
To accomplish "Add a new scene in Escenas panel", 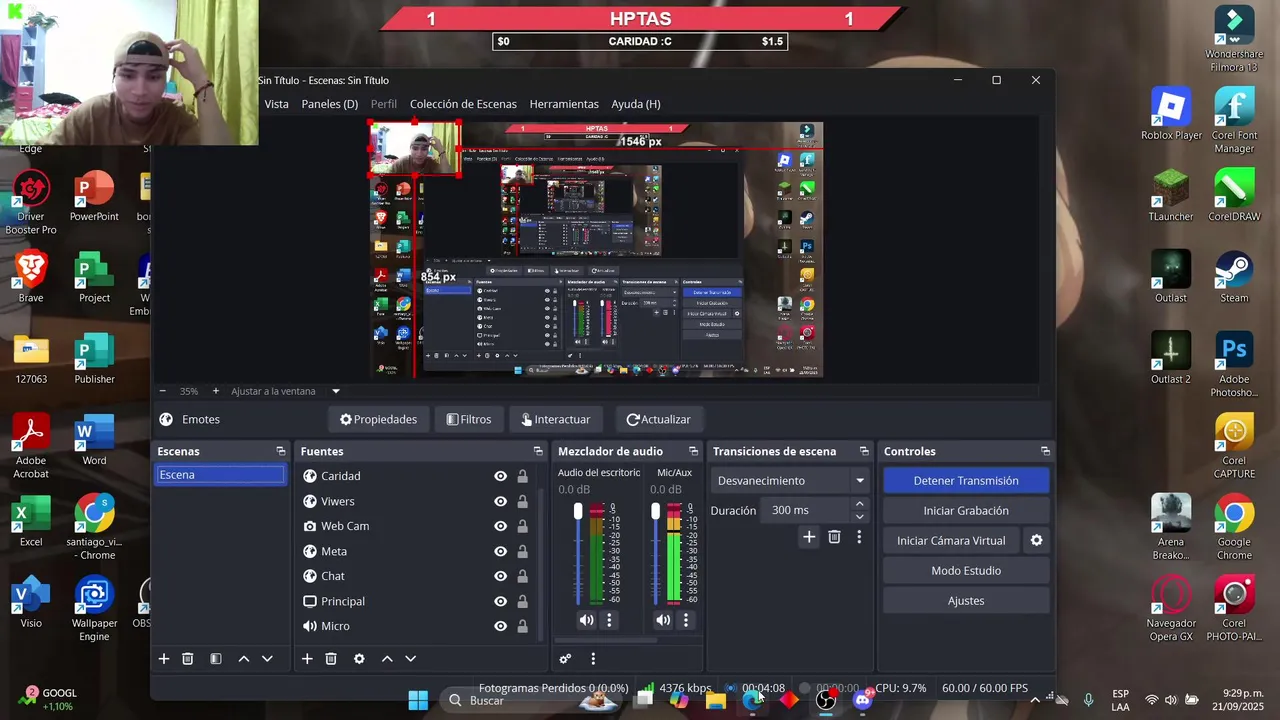I will 164,659.
